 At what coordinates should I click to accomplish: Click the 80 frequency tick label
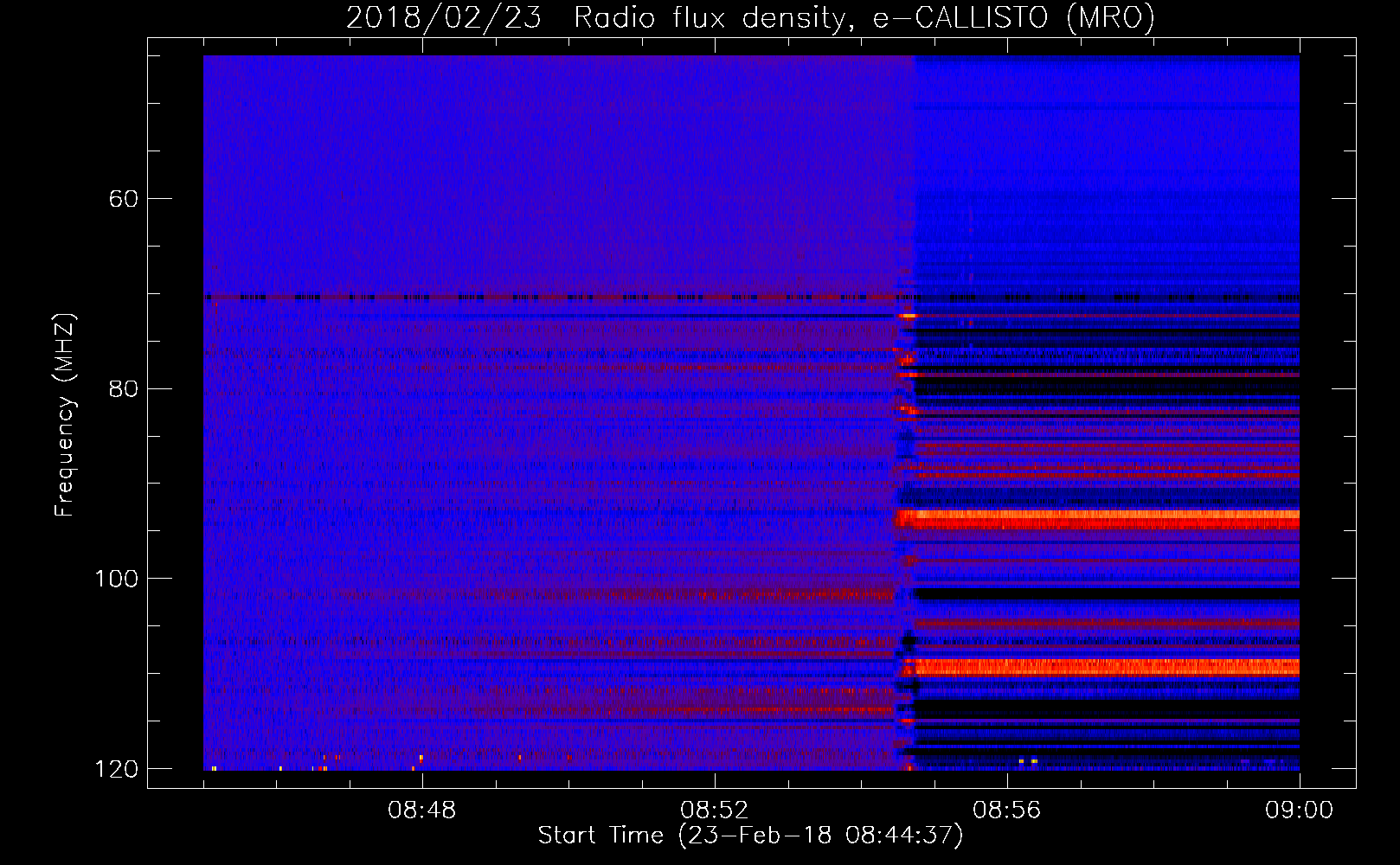(x=123, y=388)
